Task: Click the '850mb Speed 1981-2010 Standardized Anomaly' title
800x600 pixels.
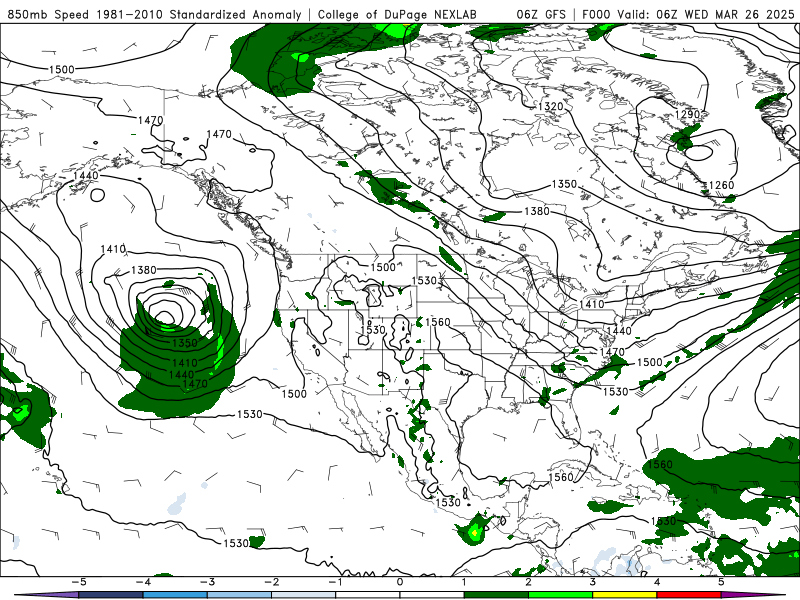Action: [154, 14]
